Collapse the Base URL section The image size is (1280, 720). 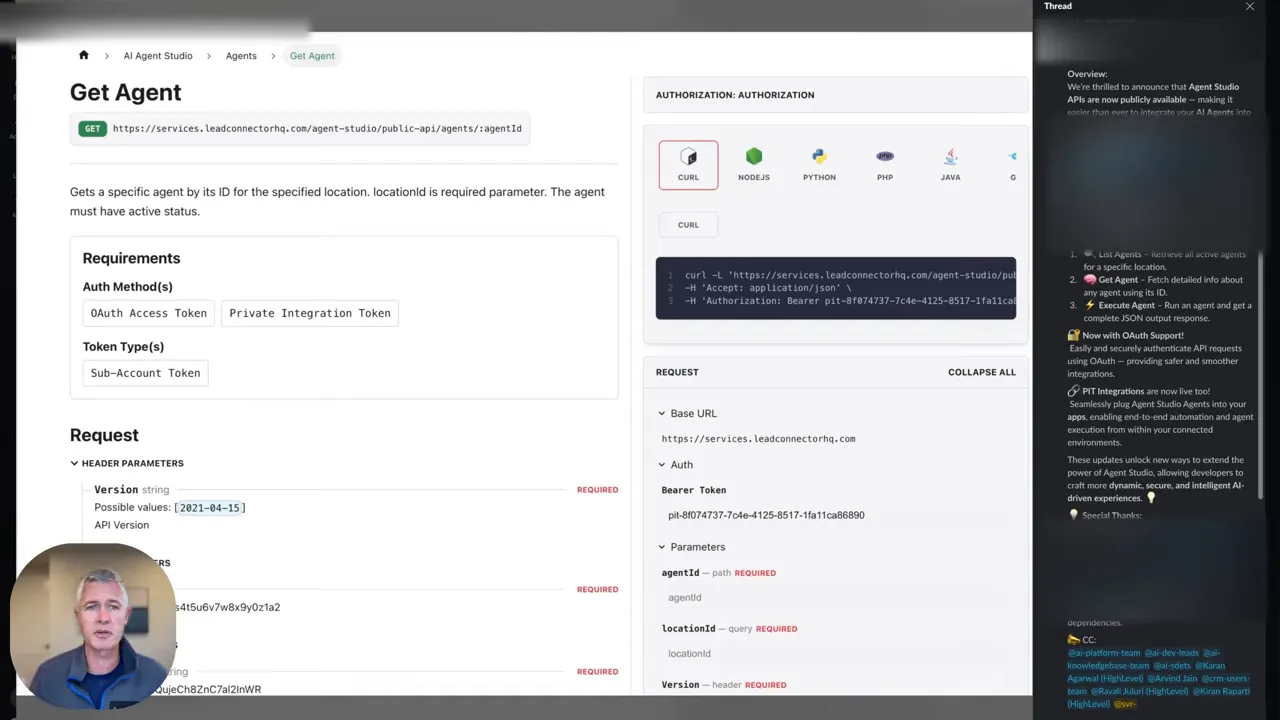662,413
